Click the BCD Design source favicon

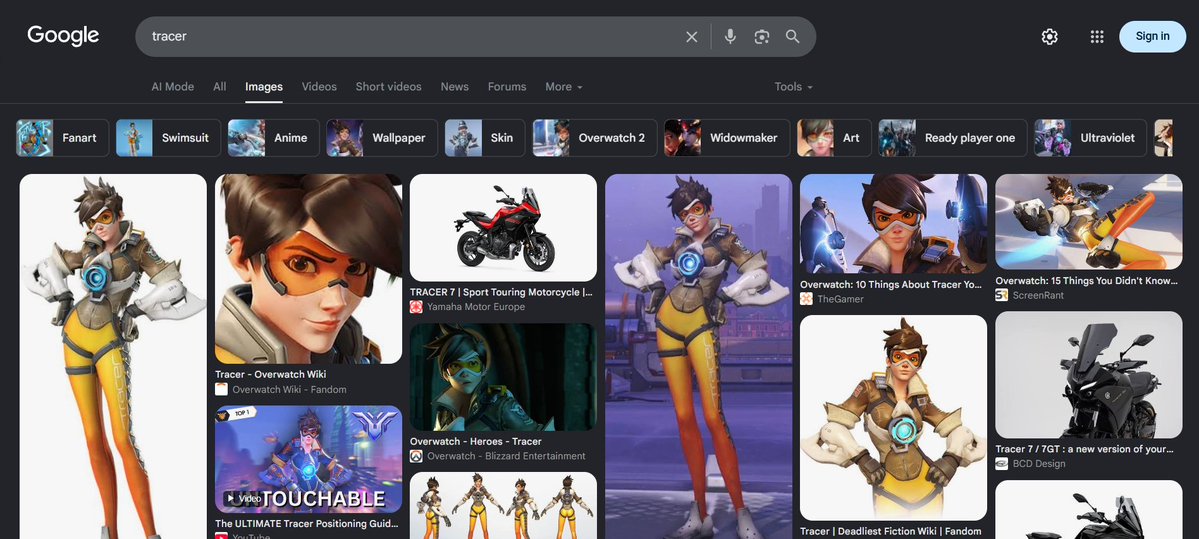[x=1001, y=463]
